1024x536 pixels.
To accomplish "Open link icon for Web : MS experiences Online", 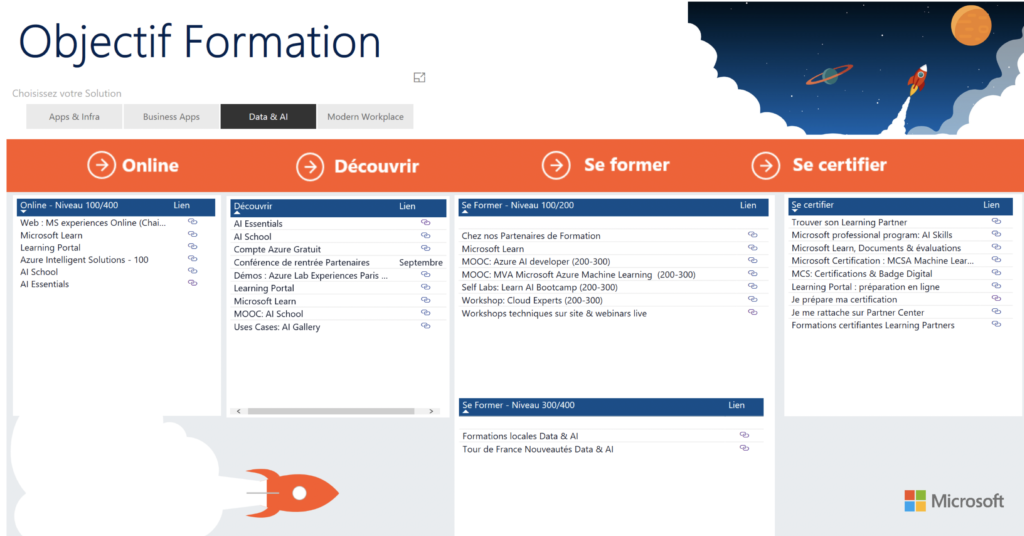I will (x=193, y=222).
